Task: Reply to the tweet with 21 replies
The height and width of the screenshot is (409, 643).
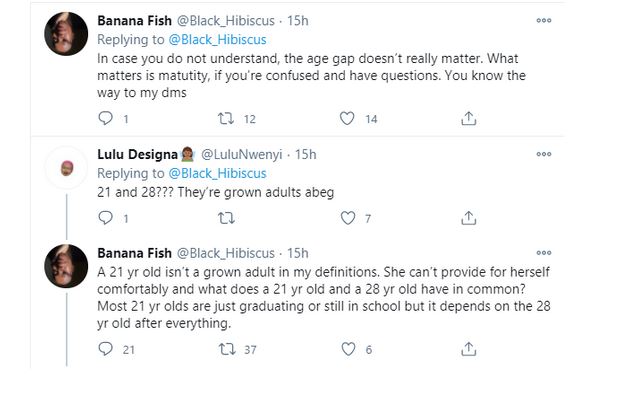Action: tap(106, 349)
